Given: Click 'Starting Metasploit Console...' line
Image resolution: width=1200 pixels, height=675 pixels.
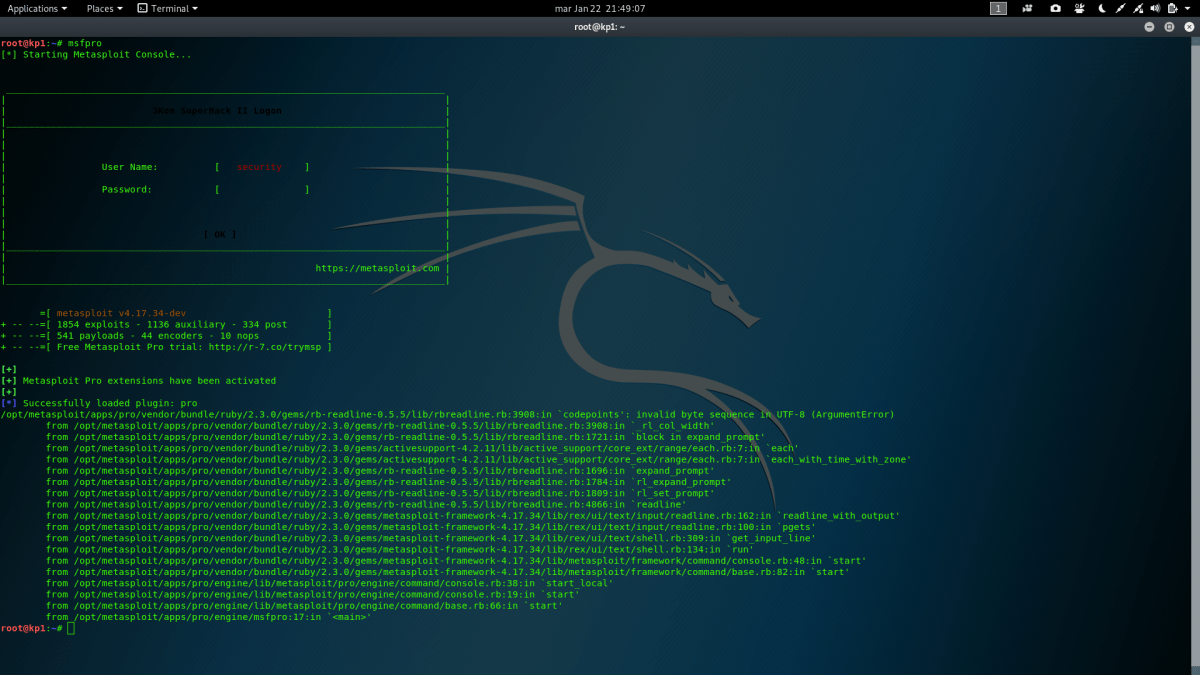Looking at the screenshot, I should tap(96, 54).
